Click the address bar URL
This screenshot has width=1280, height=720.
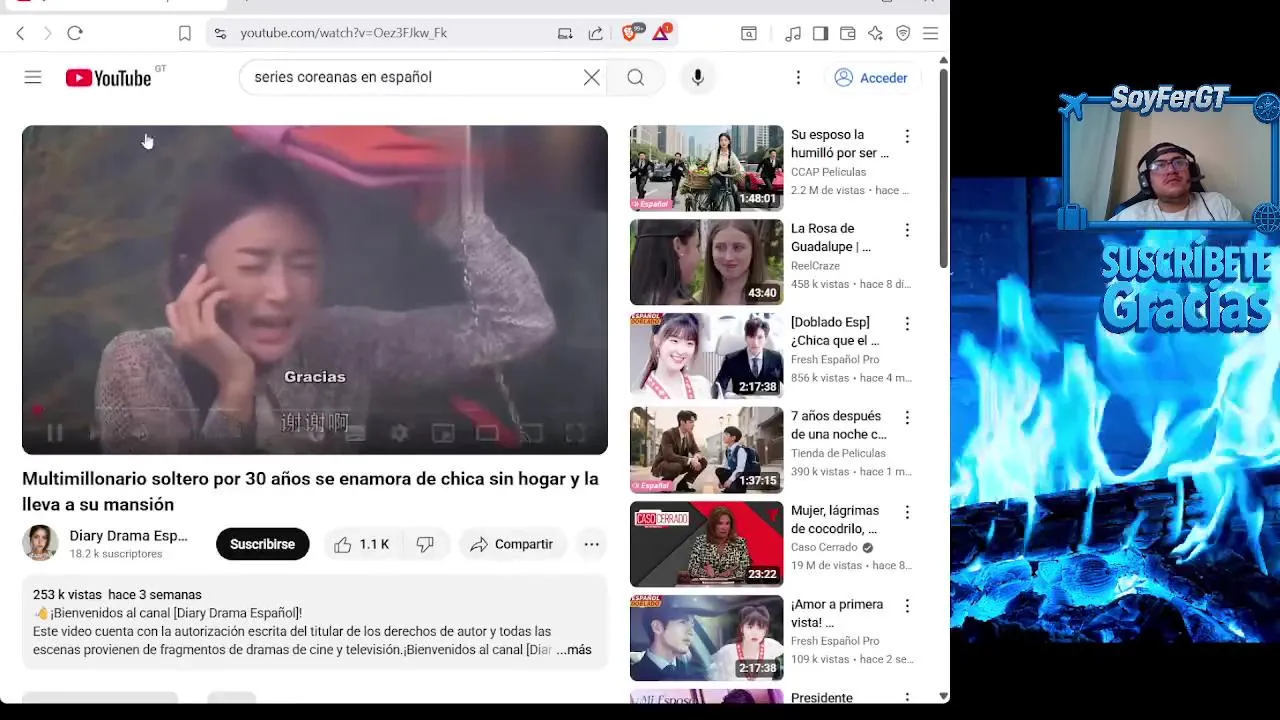[343, 33]
